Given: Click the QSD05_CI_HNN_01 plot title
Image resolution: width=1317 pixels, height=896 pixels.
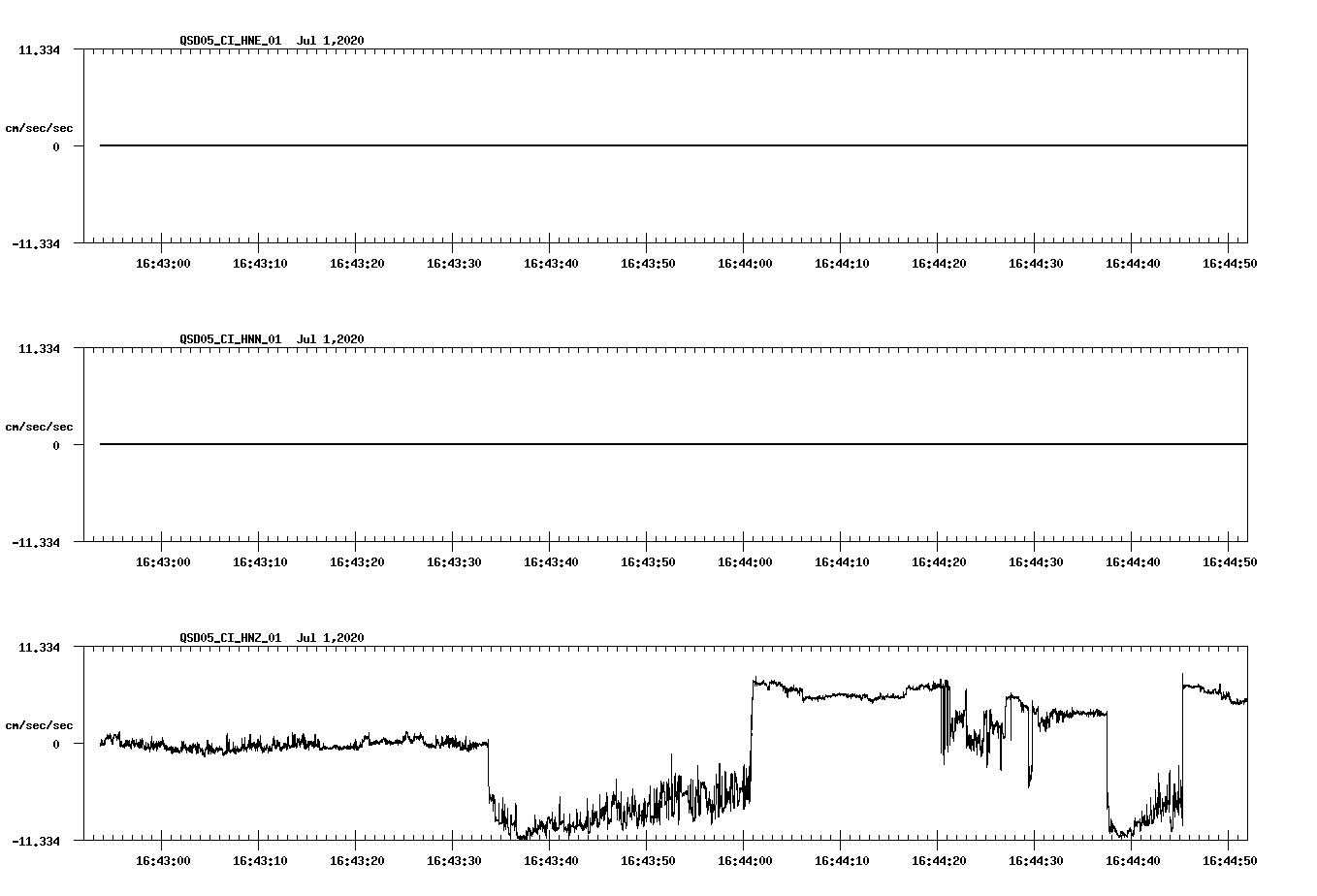Looking at the screenshot, I should tap(272, 339).
